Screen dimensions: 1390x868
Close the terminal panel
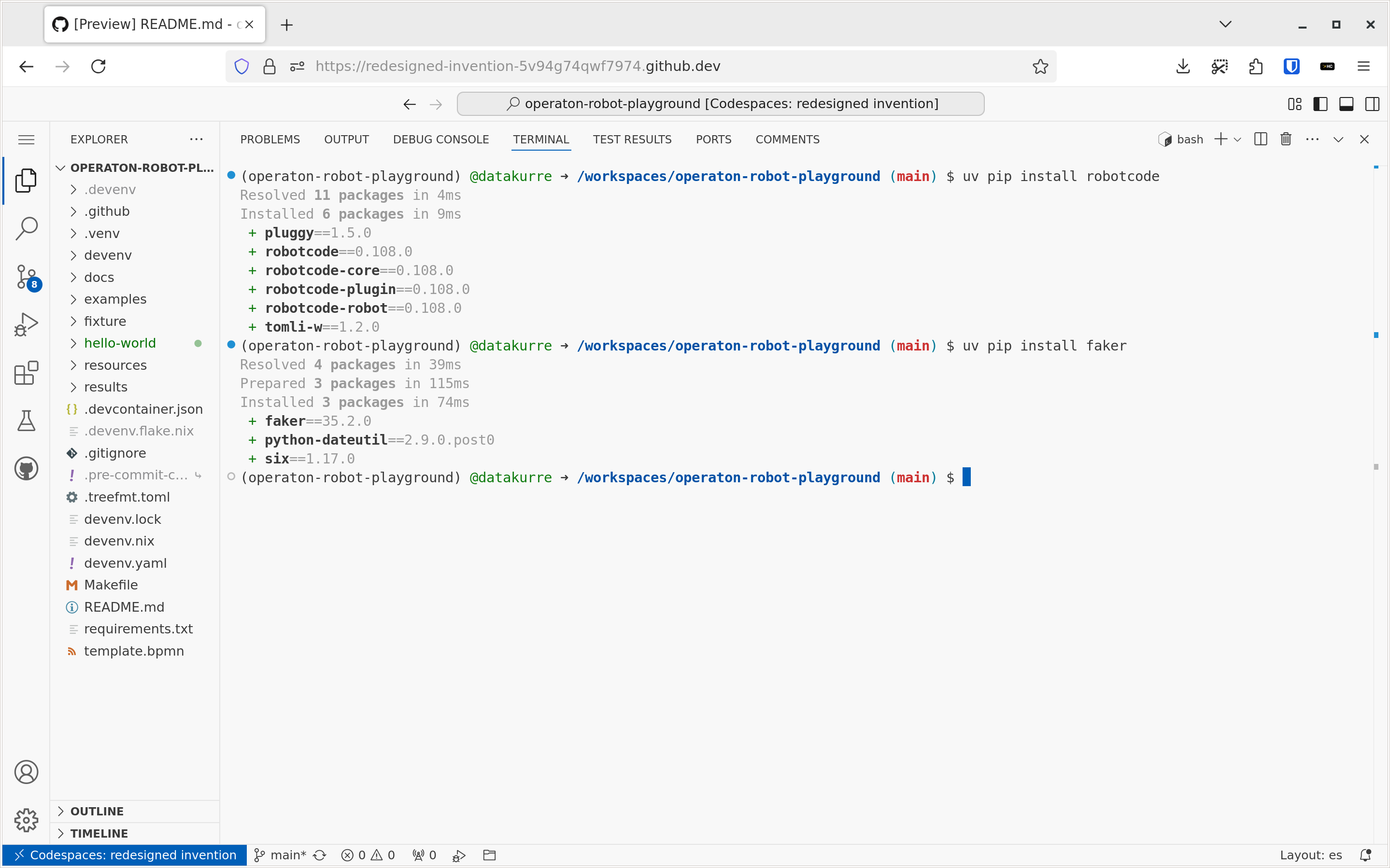pos(1364,140)
